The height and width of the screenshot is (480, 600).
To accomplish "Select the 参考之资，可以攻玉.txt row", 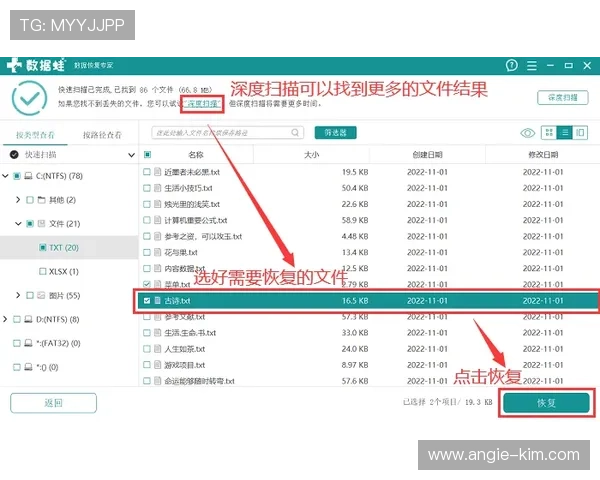I will 369,236.
